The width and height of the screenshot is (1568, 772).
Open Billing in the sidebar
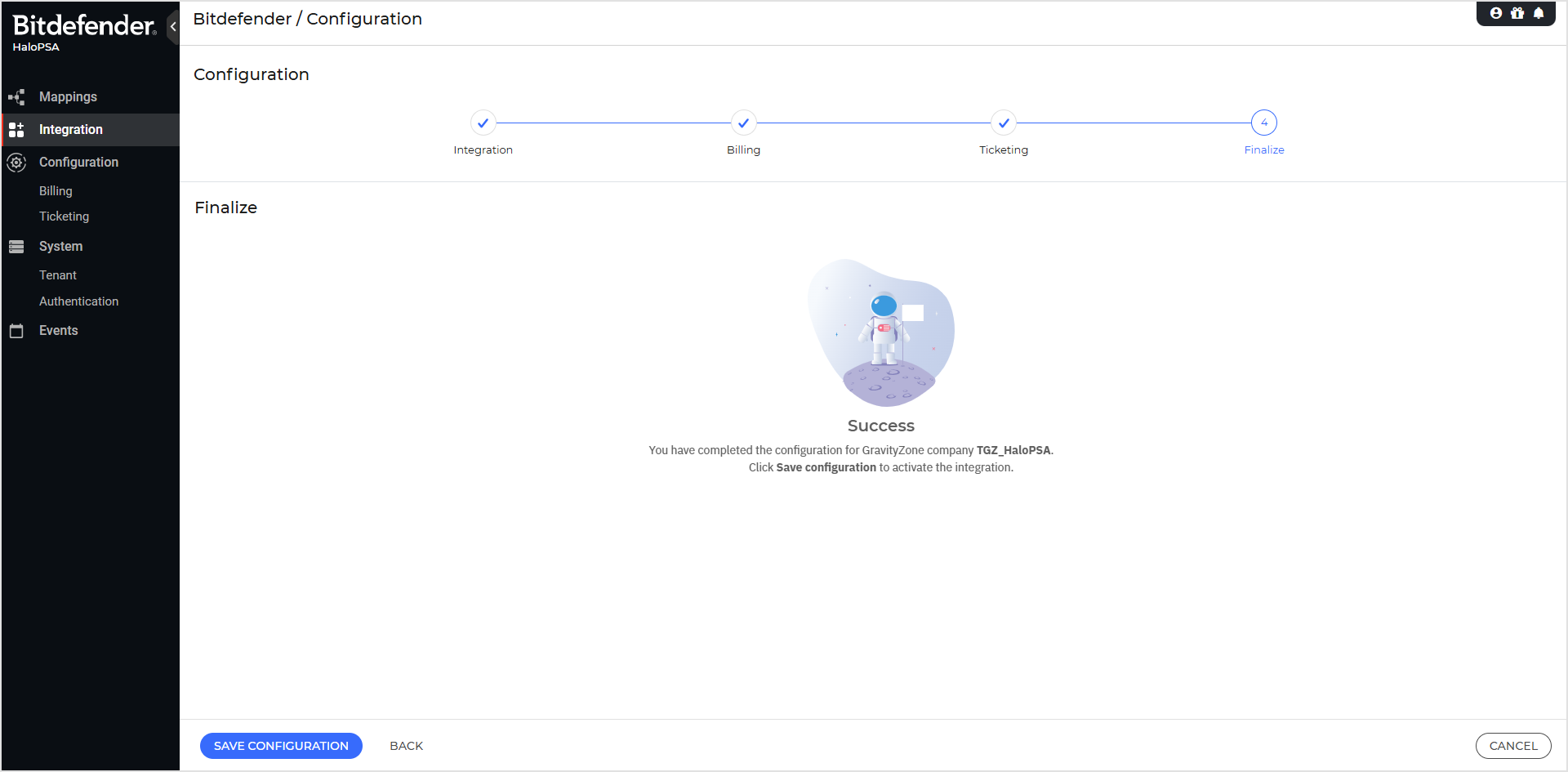tap(56, 191)
